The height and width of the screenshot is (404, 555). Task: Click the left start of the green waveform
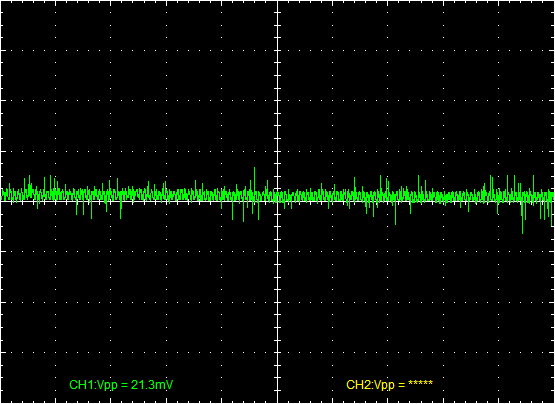coord(2,194)
